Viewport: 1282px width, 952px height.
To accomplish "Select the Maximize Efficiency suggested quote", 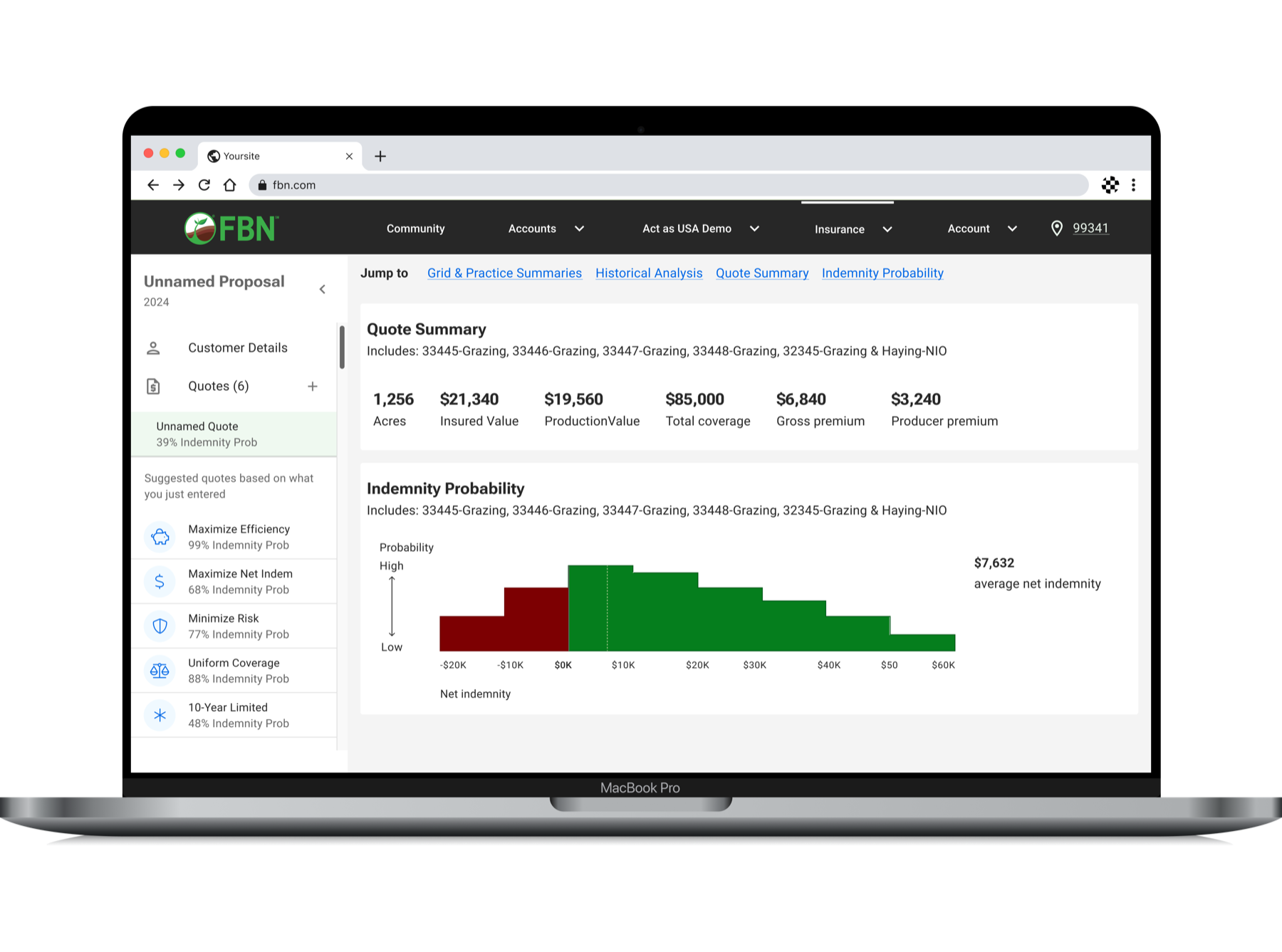I will point(234,537).
